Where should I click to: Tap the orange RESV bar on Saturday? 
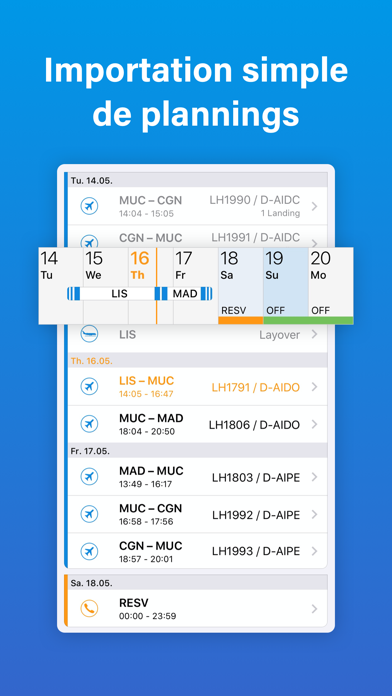pyautogui.click(x=241, y=320)
